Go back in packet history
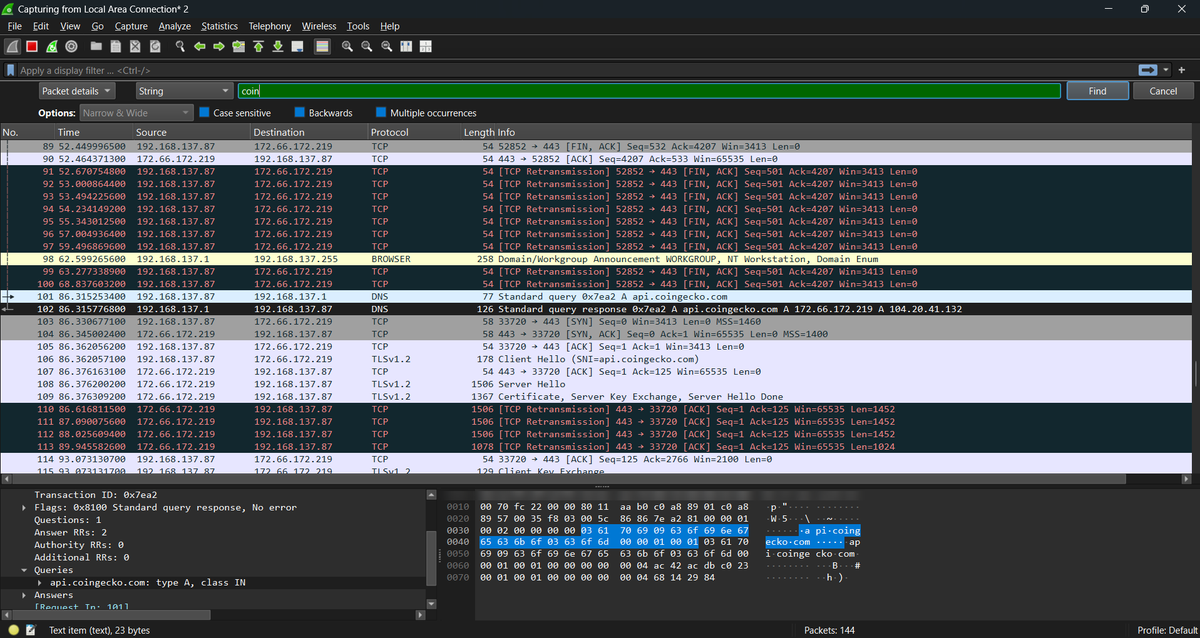 point(200,46)
